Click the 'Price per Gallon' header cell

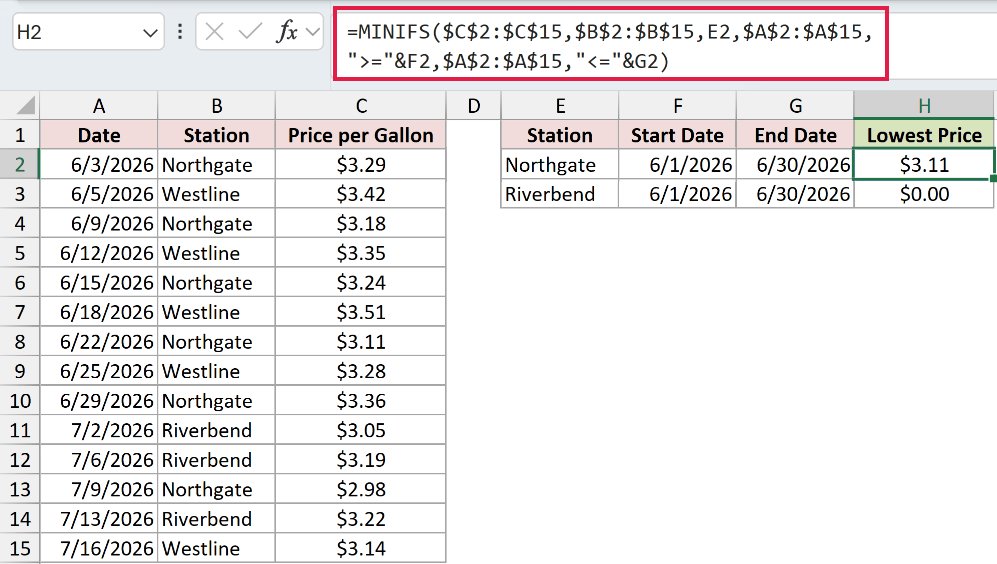click(361, 135)
